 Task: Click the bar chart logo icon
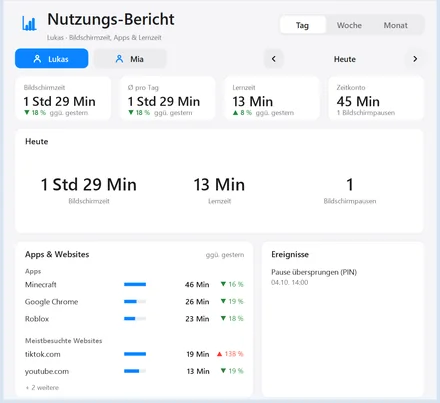pyautogui.click(x=29, y=23)
